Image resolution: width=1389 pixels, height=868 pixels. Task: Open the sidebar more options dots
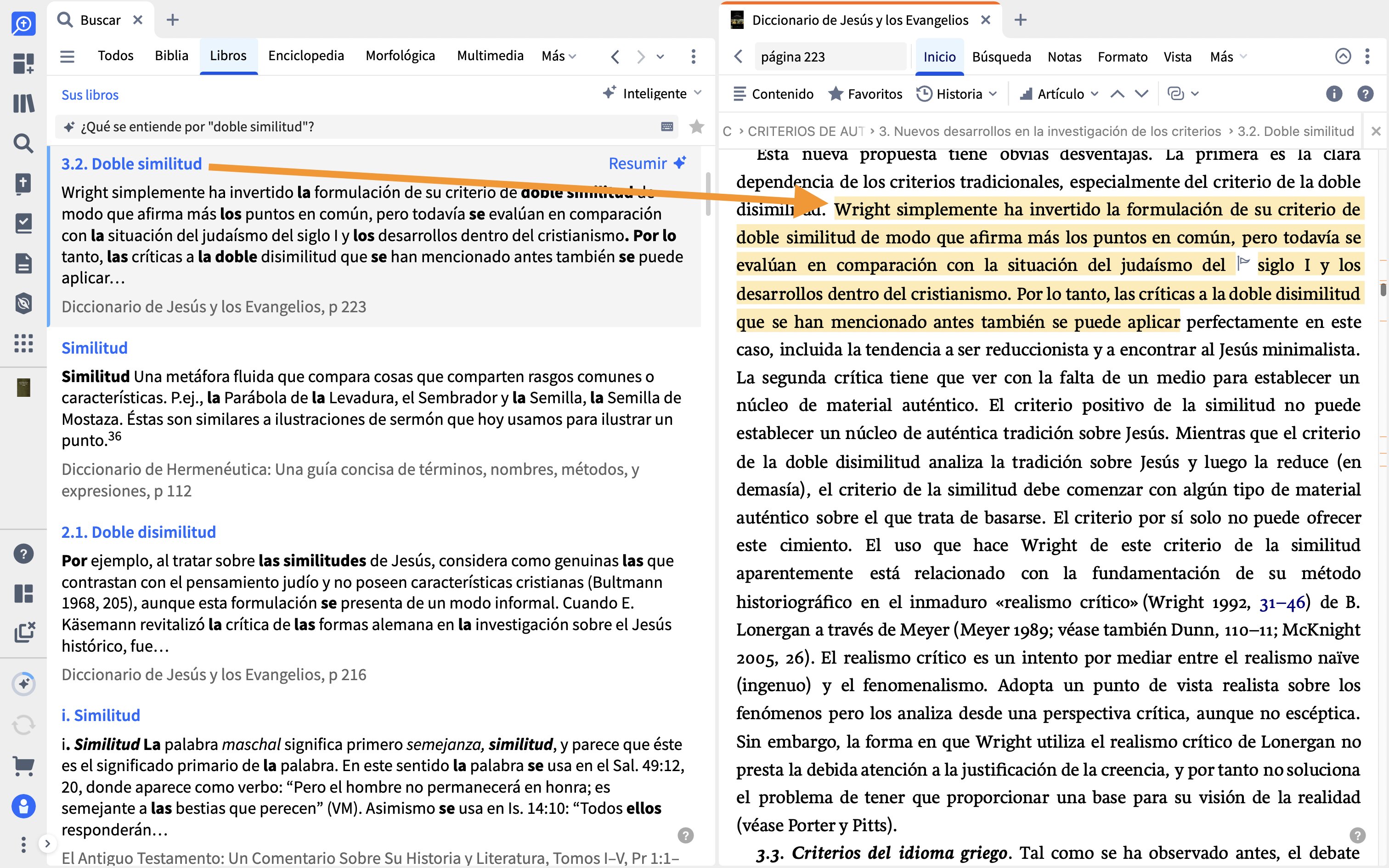(x=23, y=845)
